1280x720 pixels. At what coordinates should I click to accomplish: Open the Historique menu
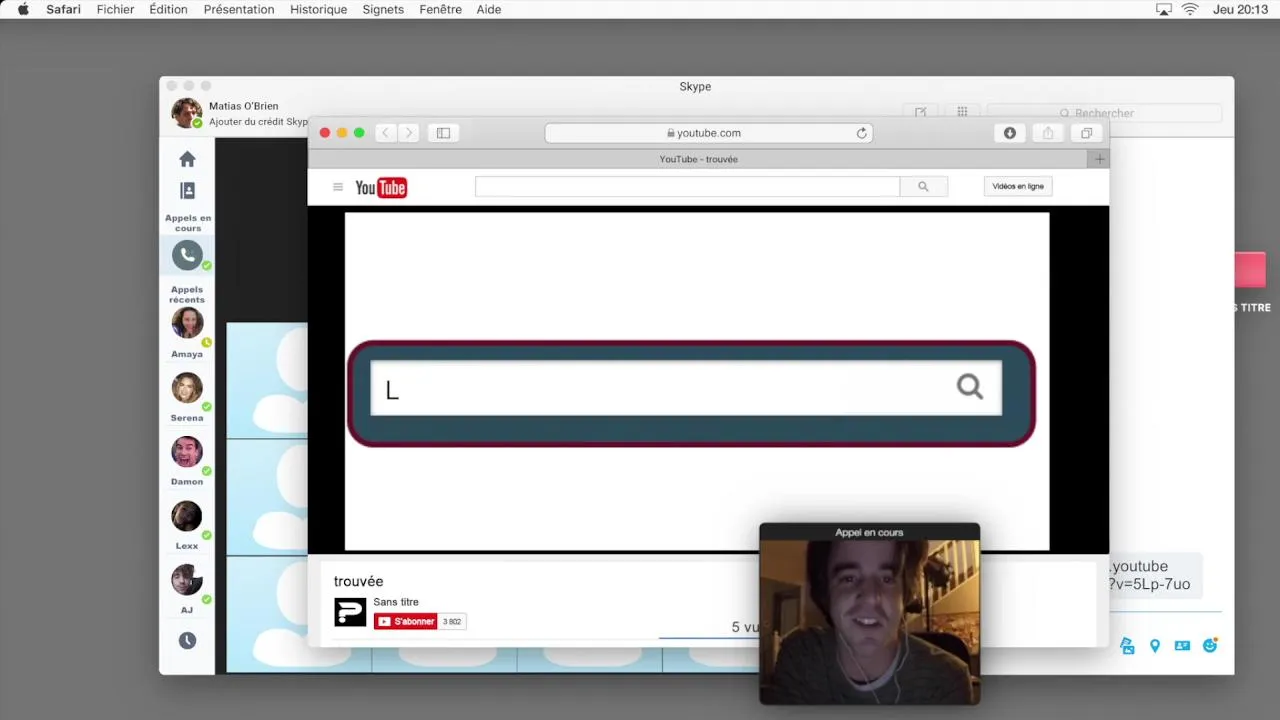[x=318, y=9]
